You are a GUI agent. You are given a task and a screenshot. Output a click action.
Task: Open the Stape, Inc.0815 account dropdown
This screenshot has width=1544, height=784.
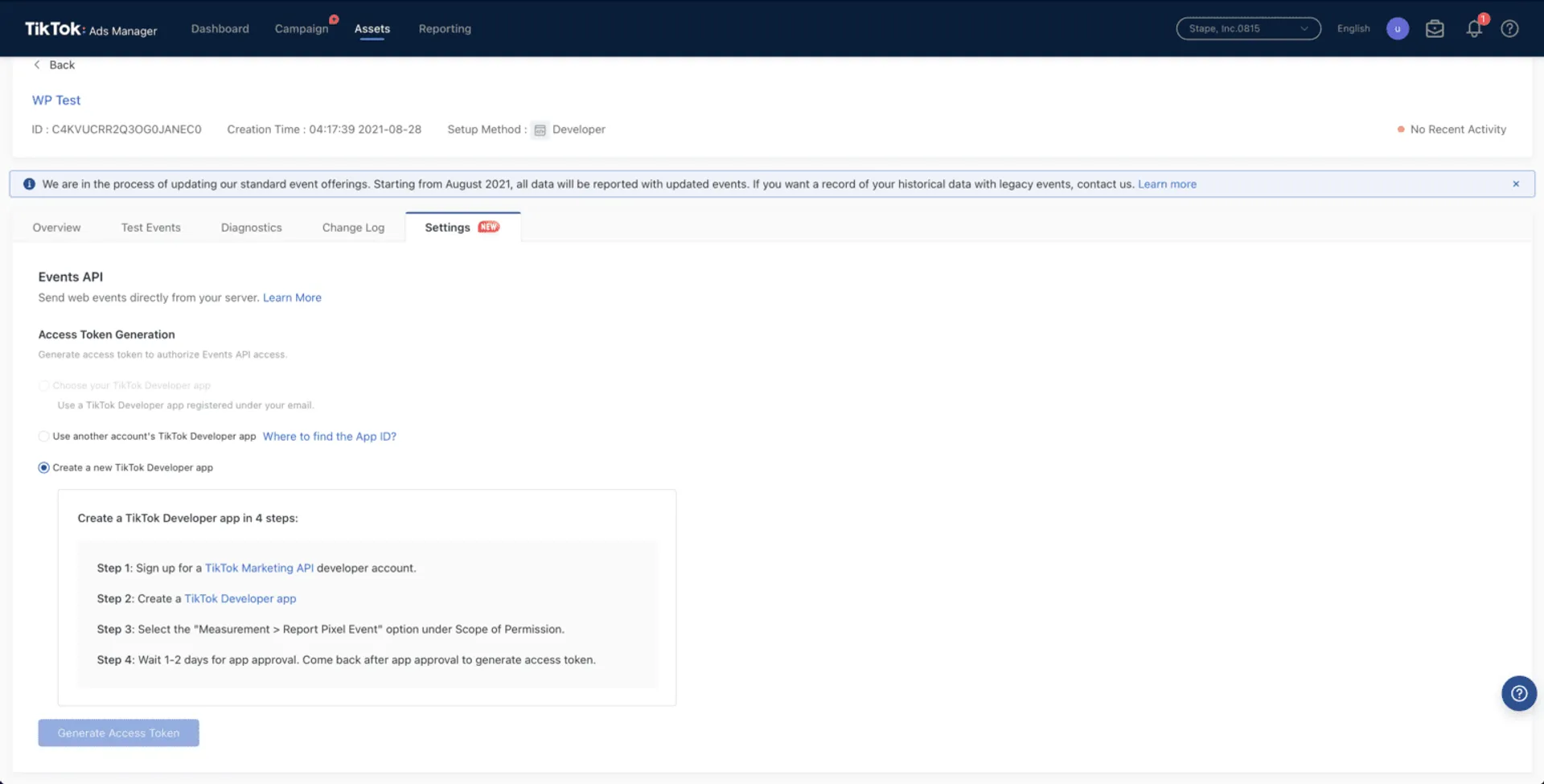pos(1248,29)
